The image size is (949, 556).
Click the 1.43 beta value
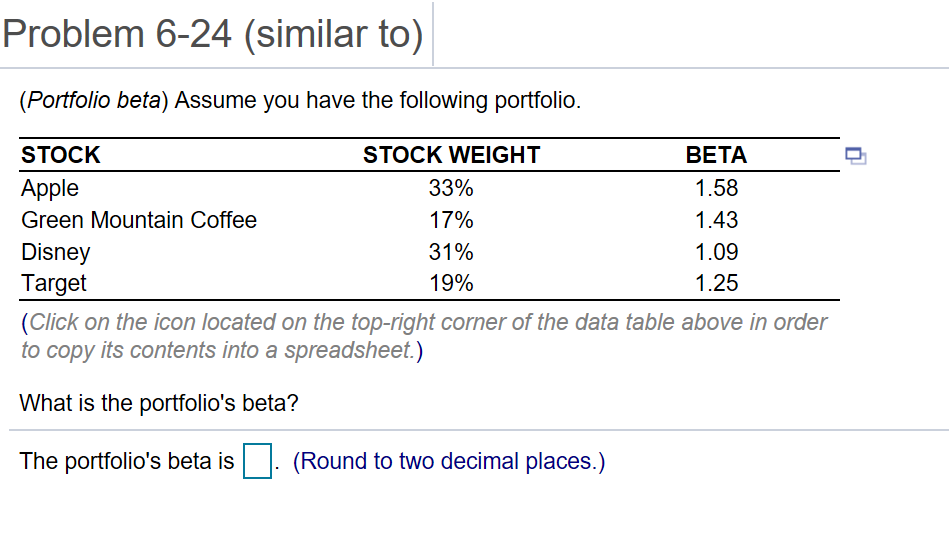716,220
